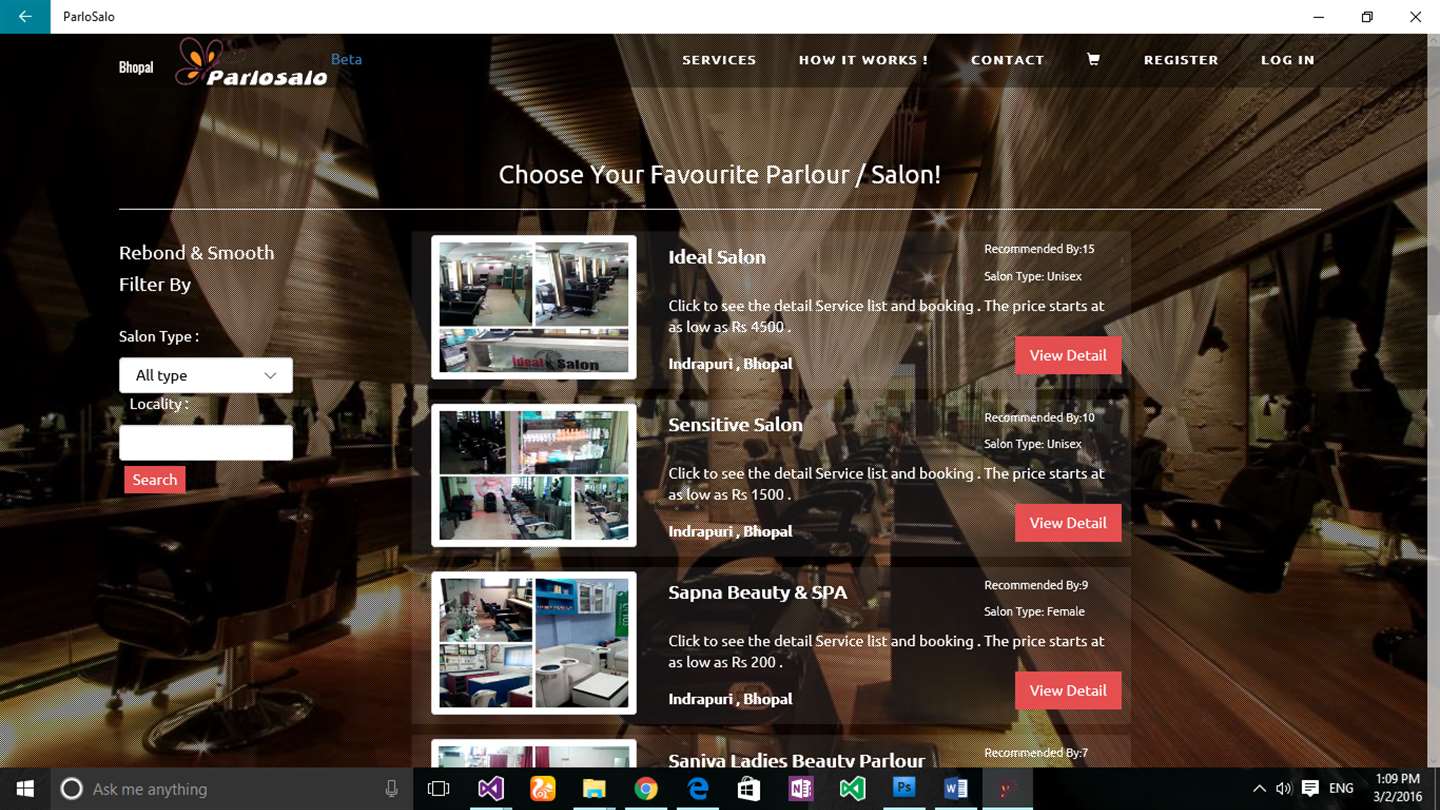View Detail for Sapna Beauty & SPA

click(x=1068, y=690)
